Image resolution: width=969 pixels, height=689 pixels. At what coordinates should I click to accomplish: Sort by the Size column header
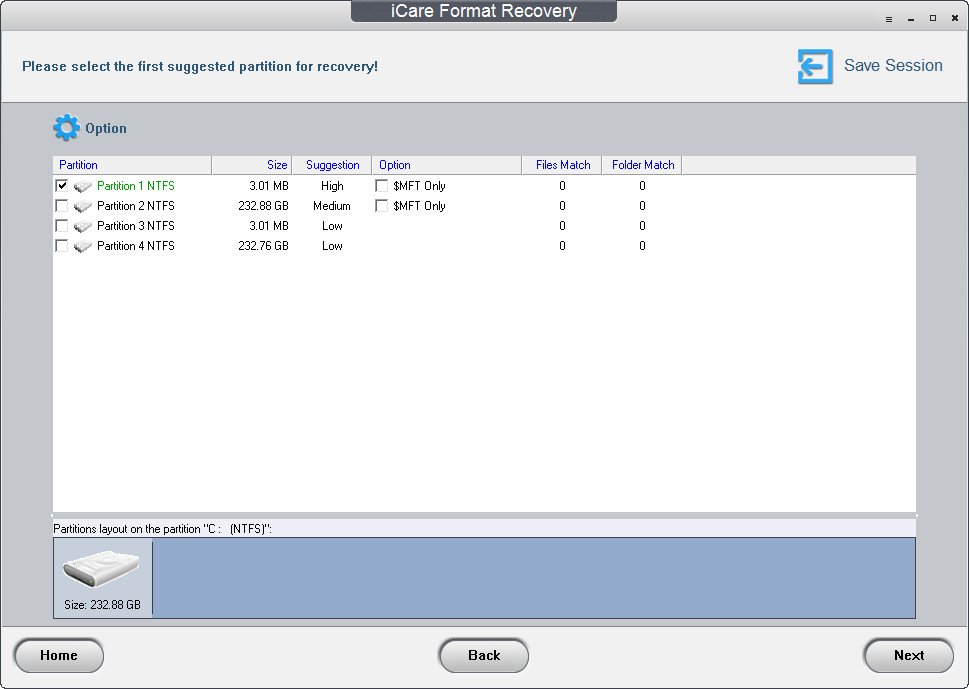[252, 165]
